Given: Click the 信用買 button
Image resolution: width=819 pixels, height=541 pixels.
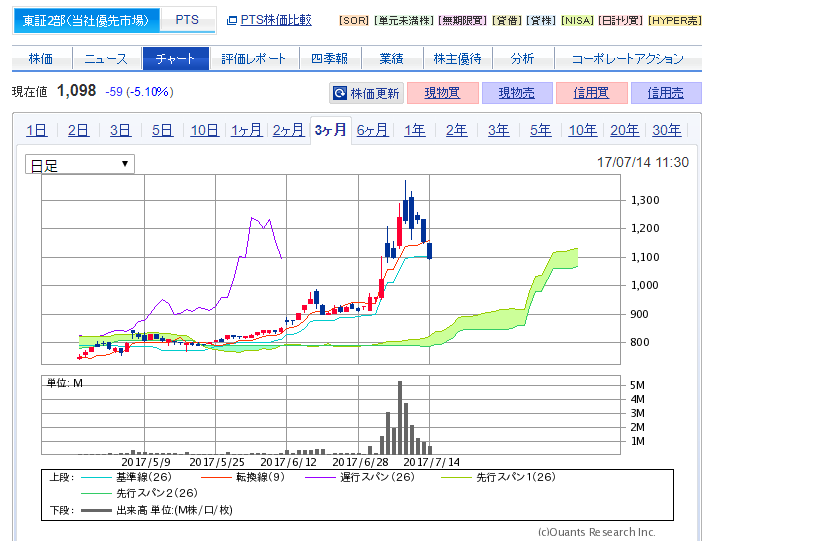Looking at the screenshot, I should 592,93.
